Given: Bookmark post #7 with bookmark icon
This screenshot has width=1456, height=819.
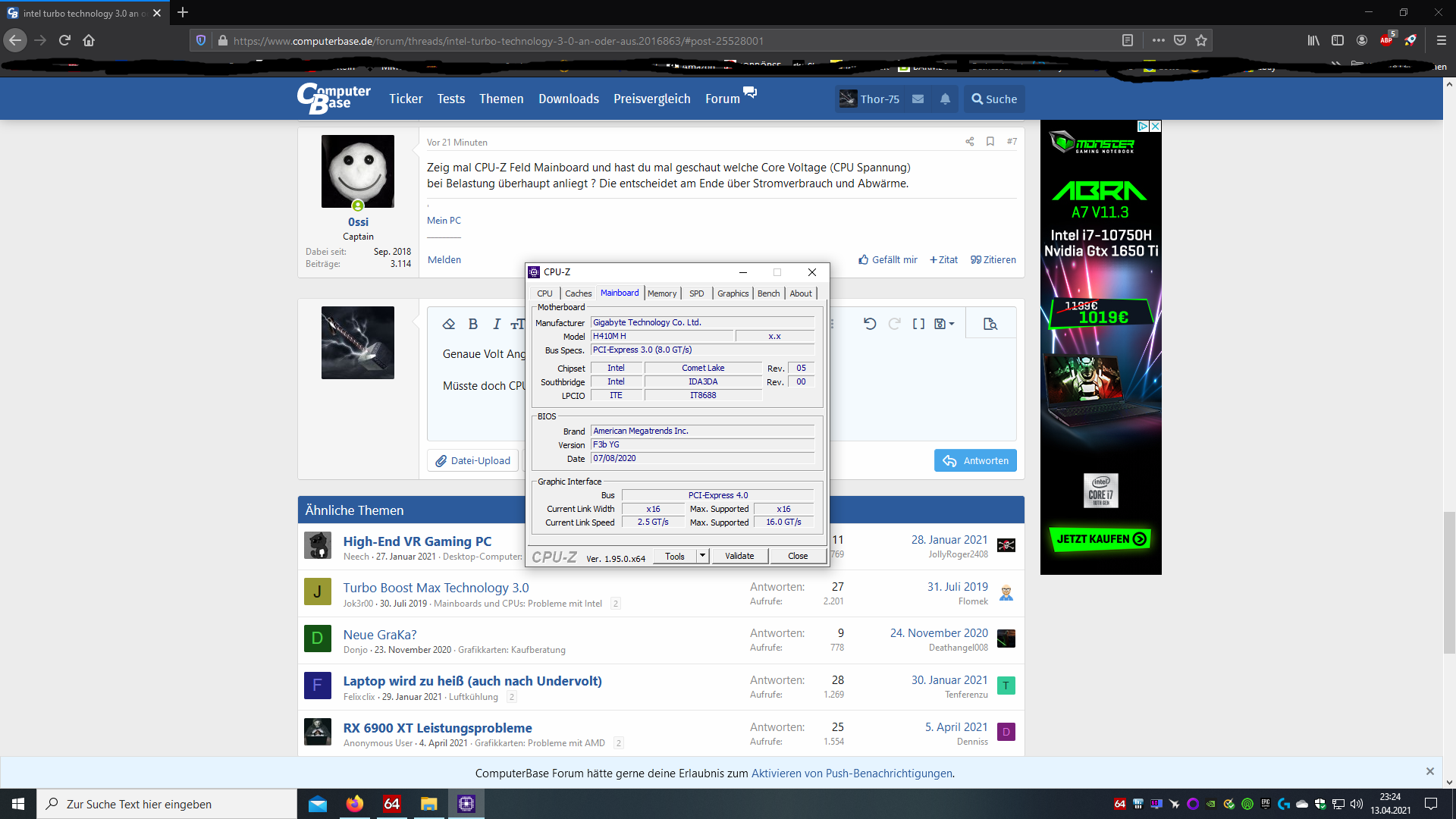Looking at the screenshot, I should (990, 142).
